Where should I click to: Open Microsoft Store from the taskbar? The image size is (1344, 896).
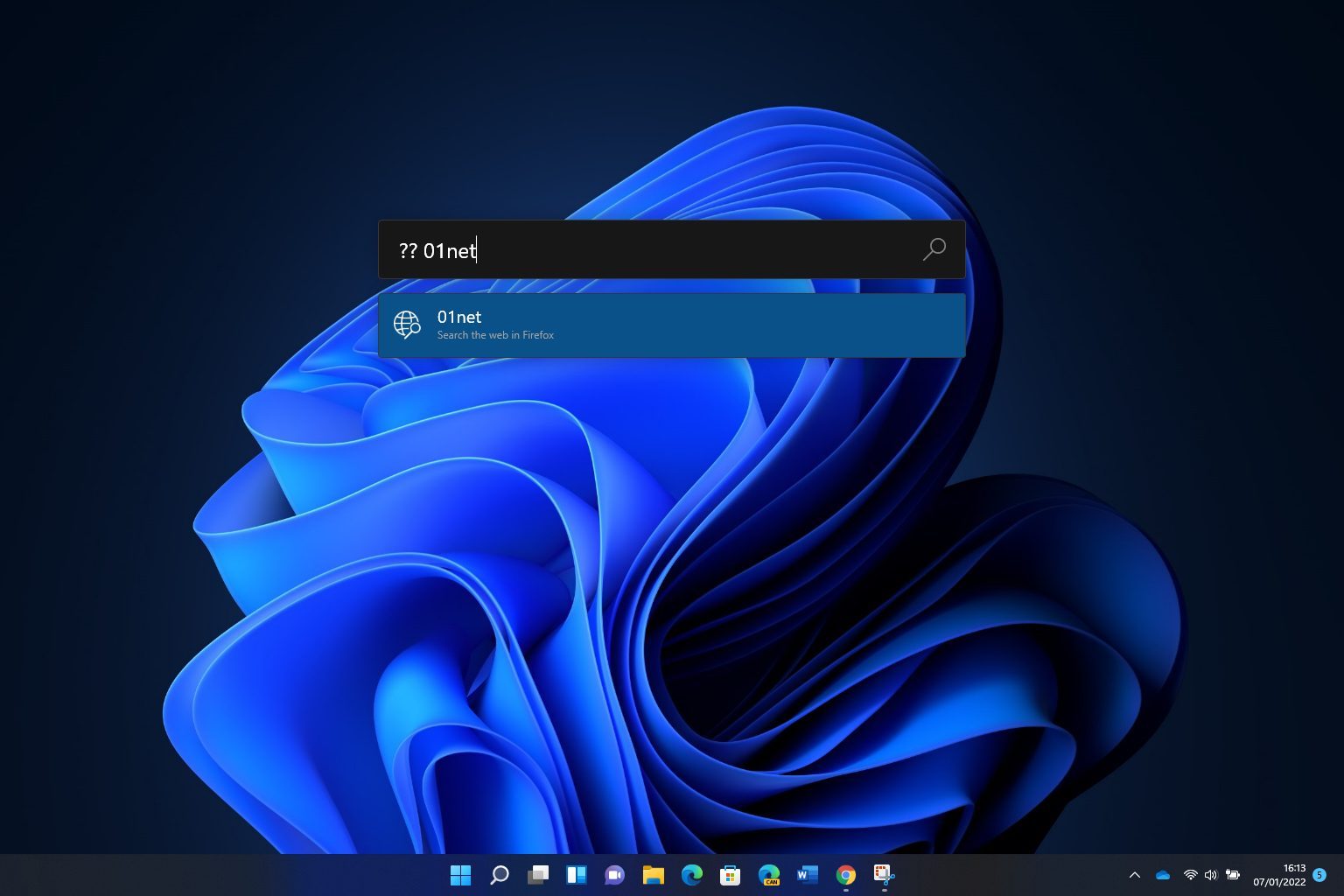[x=730, y=875]
